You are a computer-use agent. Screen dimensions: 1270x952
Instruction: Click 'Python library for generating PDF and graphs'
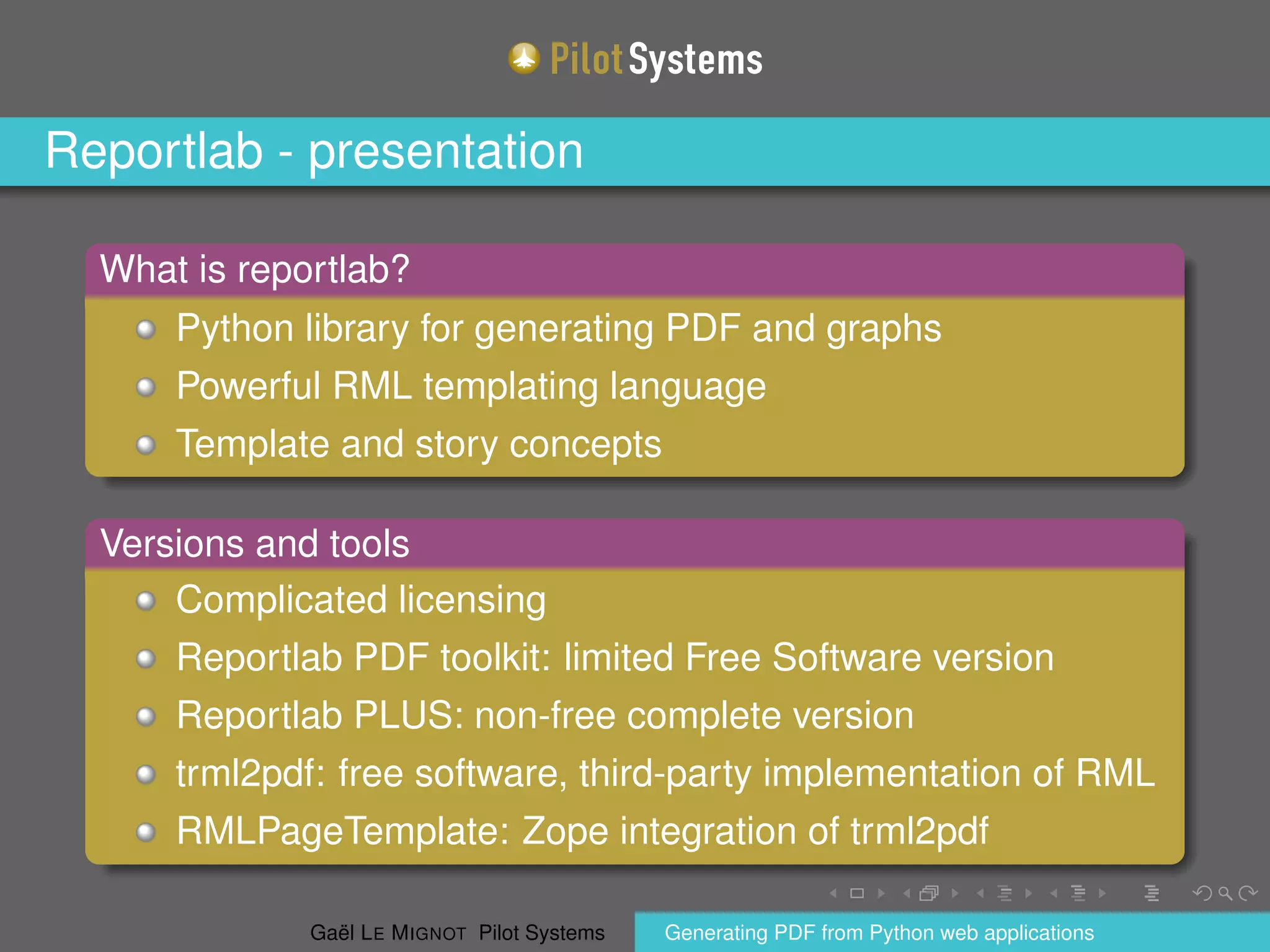tap(558, 328)
